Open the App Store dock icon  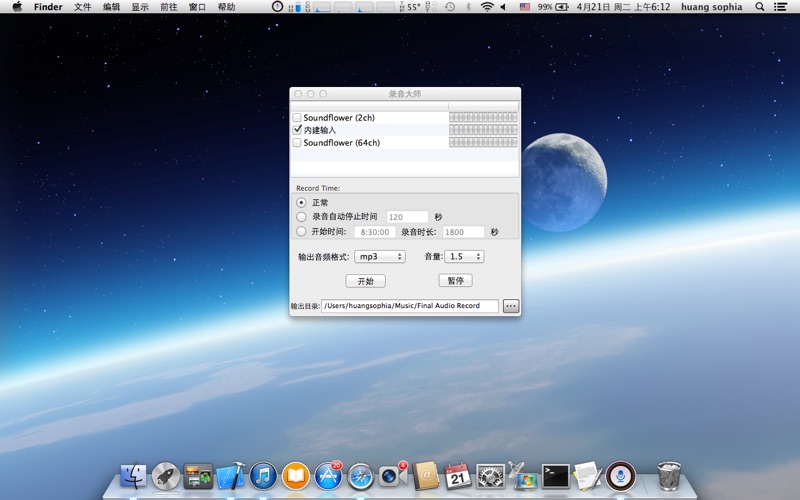pos(328,476)
